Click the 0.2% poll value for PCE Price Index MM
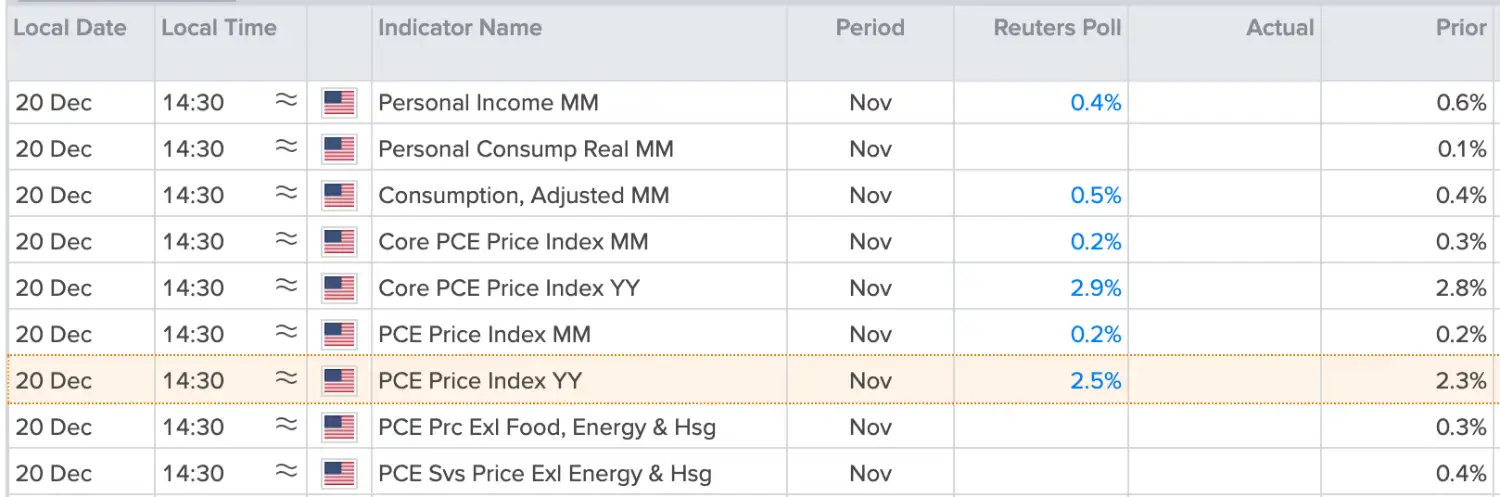The width and height of the screenshot is (1500, 497). pyautogui.click(x=1096, y=334)
